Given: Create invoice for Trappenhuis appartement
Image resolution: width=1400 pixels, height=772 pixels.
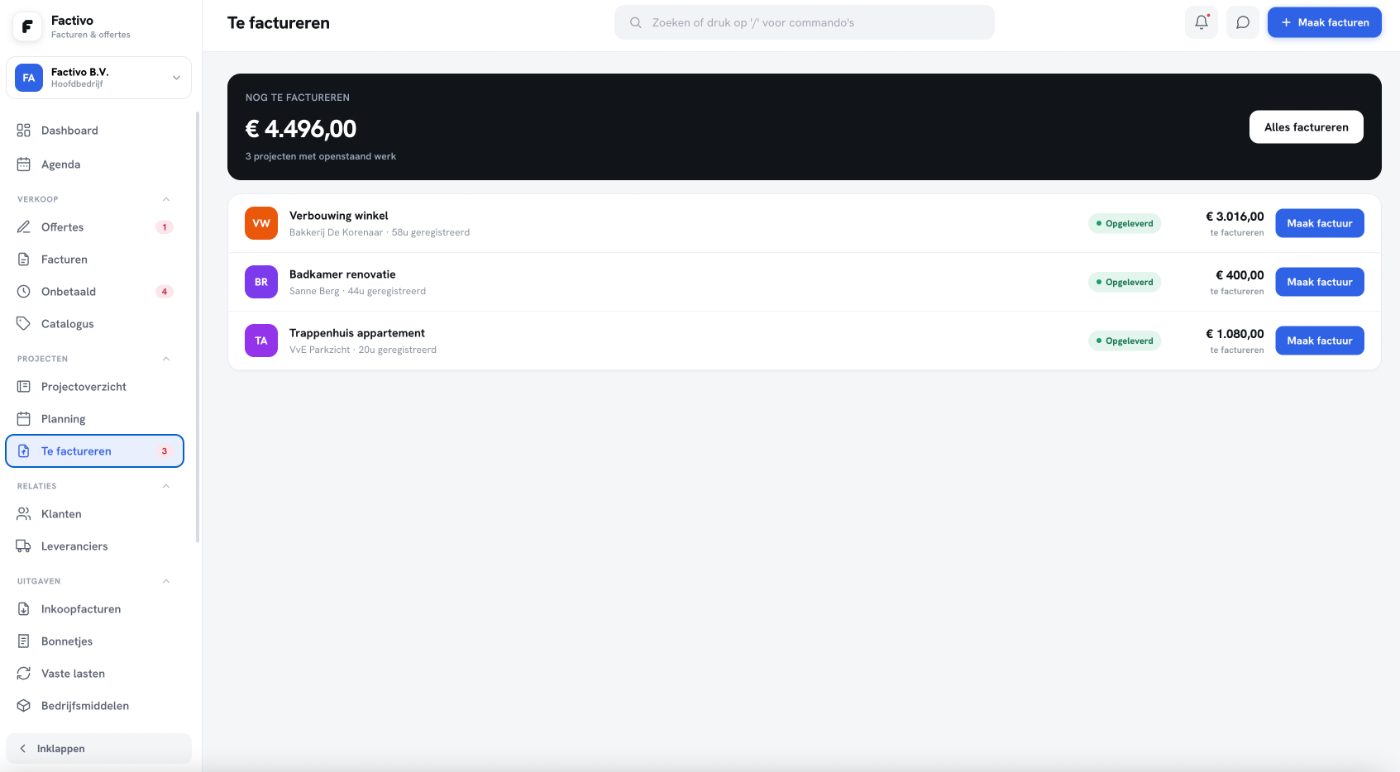Looking at the screenshot, I should click(x=1319, y=341).
